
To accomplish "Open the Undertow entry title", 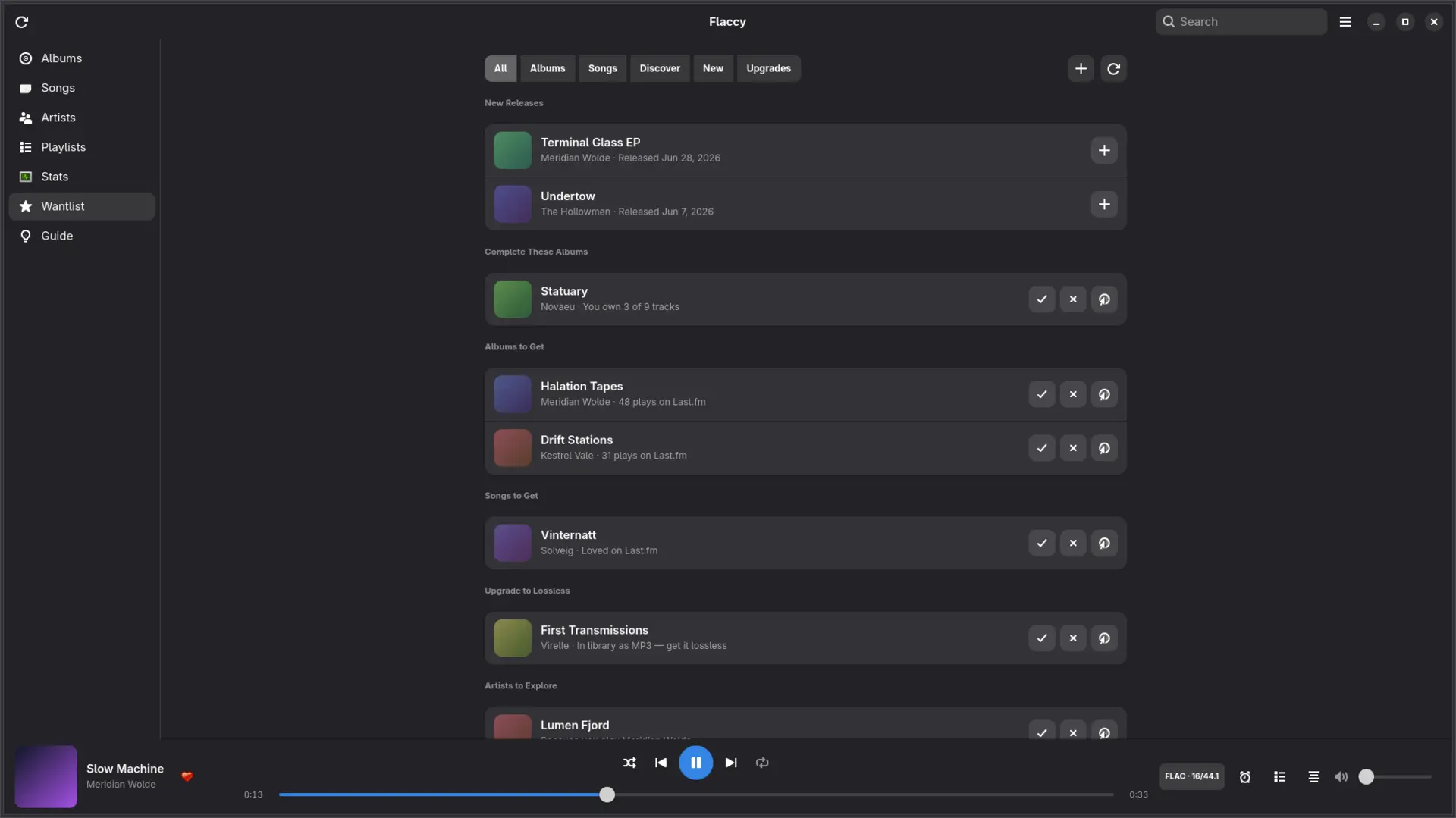I will coord(568,196).
